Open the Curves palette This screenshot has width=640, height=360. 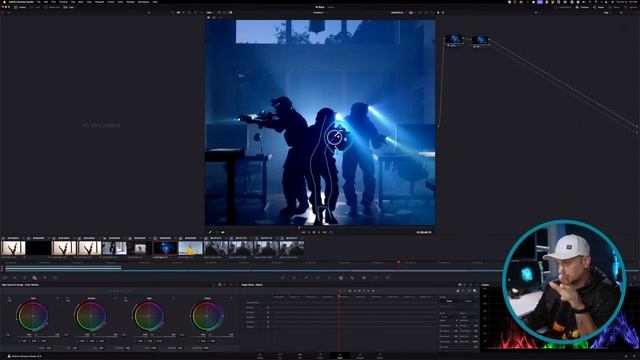(282, 278)
